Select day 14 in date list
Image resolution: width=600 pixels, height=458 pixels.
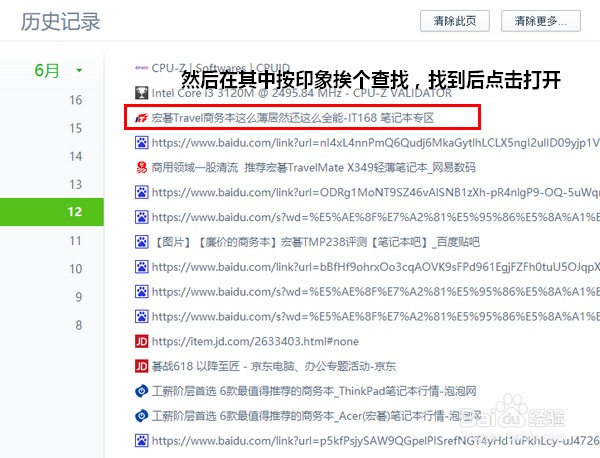tap(75, 156)
